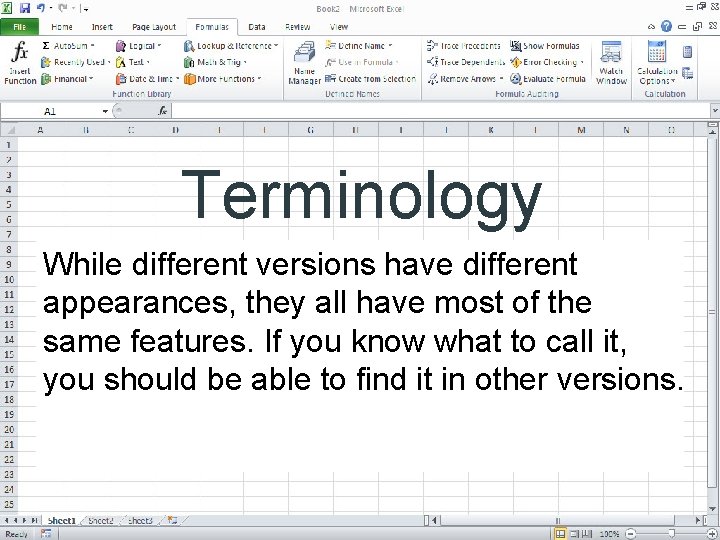
Task: Switch to Page Layout view in status bar
Action: (x=574, y=534)
